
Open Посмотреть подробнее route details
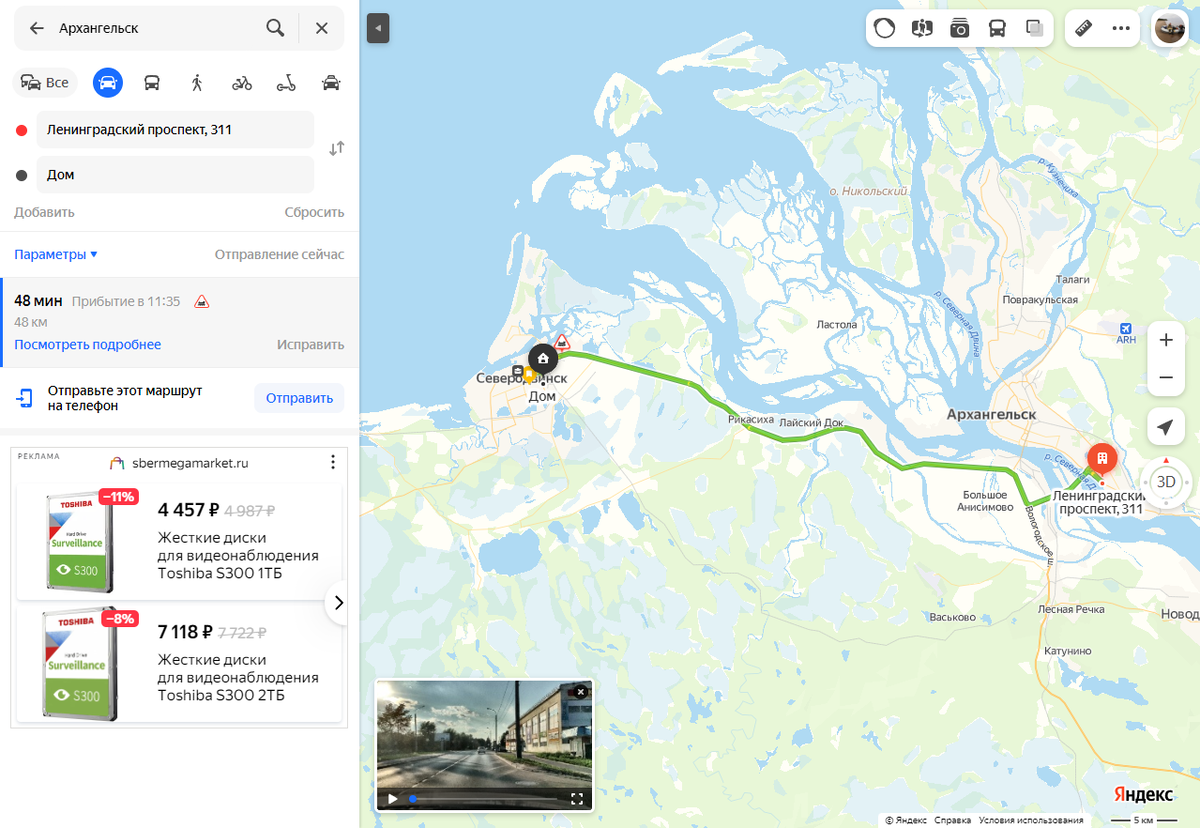point(88,345)
